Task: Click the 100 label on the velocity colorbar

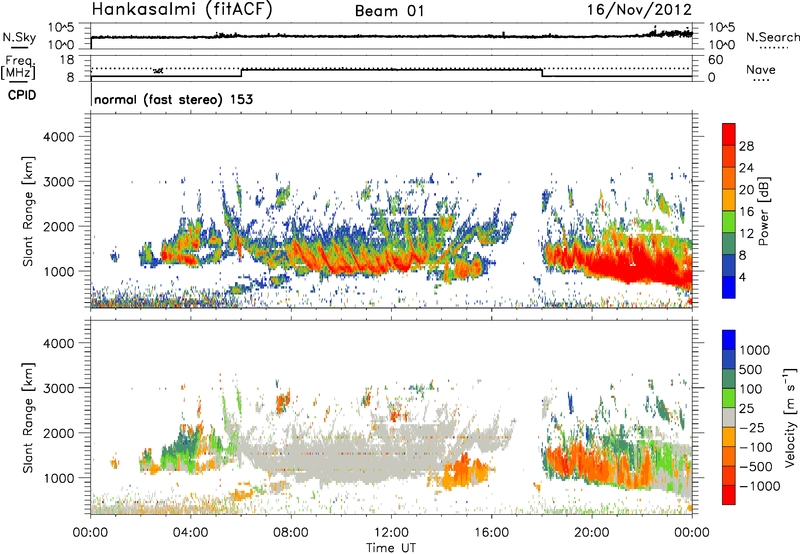Action: [751, 389]
